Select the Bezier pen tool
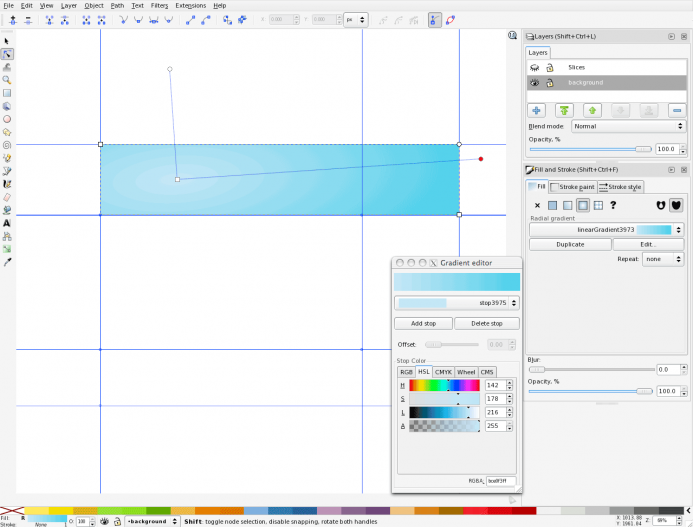This screenshot has width=693, height=527. click(x=7, y=171)
